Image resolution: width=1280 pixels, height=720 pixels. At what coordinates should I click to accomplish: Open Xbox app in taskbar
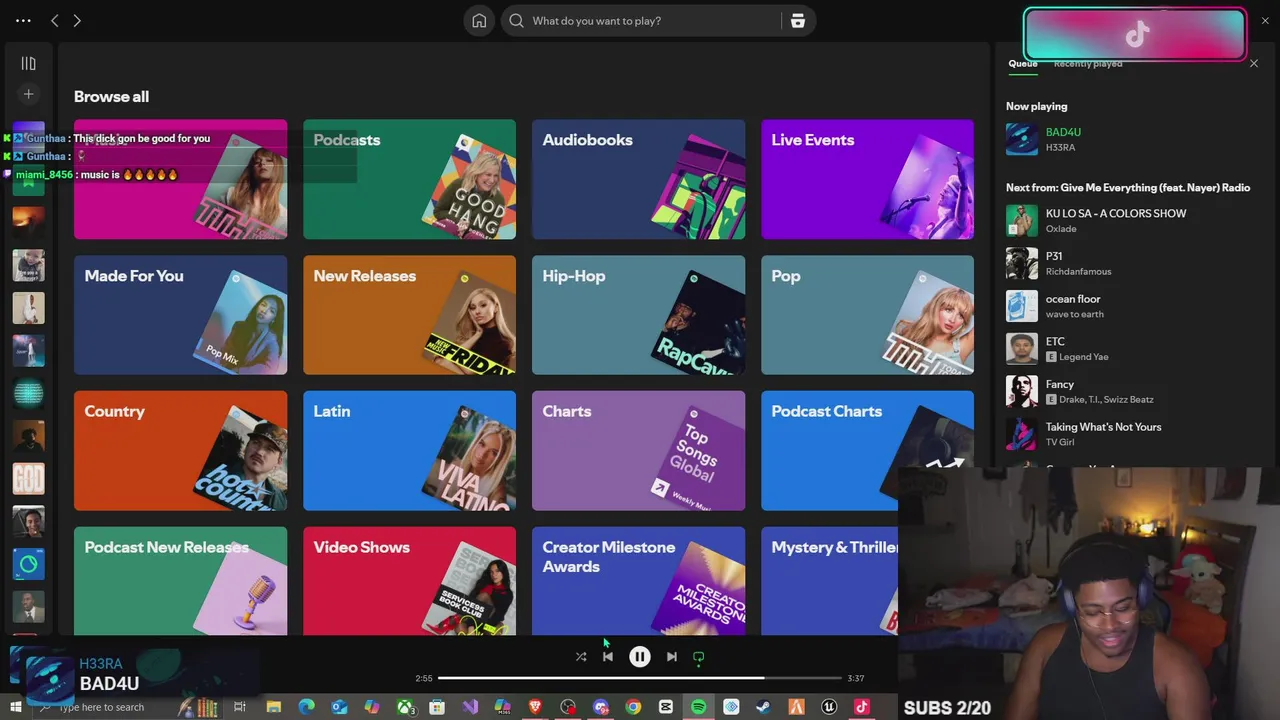pyautogui.click(x=405, y=707)
